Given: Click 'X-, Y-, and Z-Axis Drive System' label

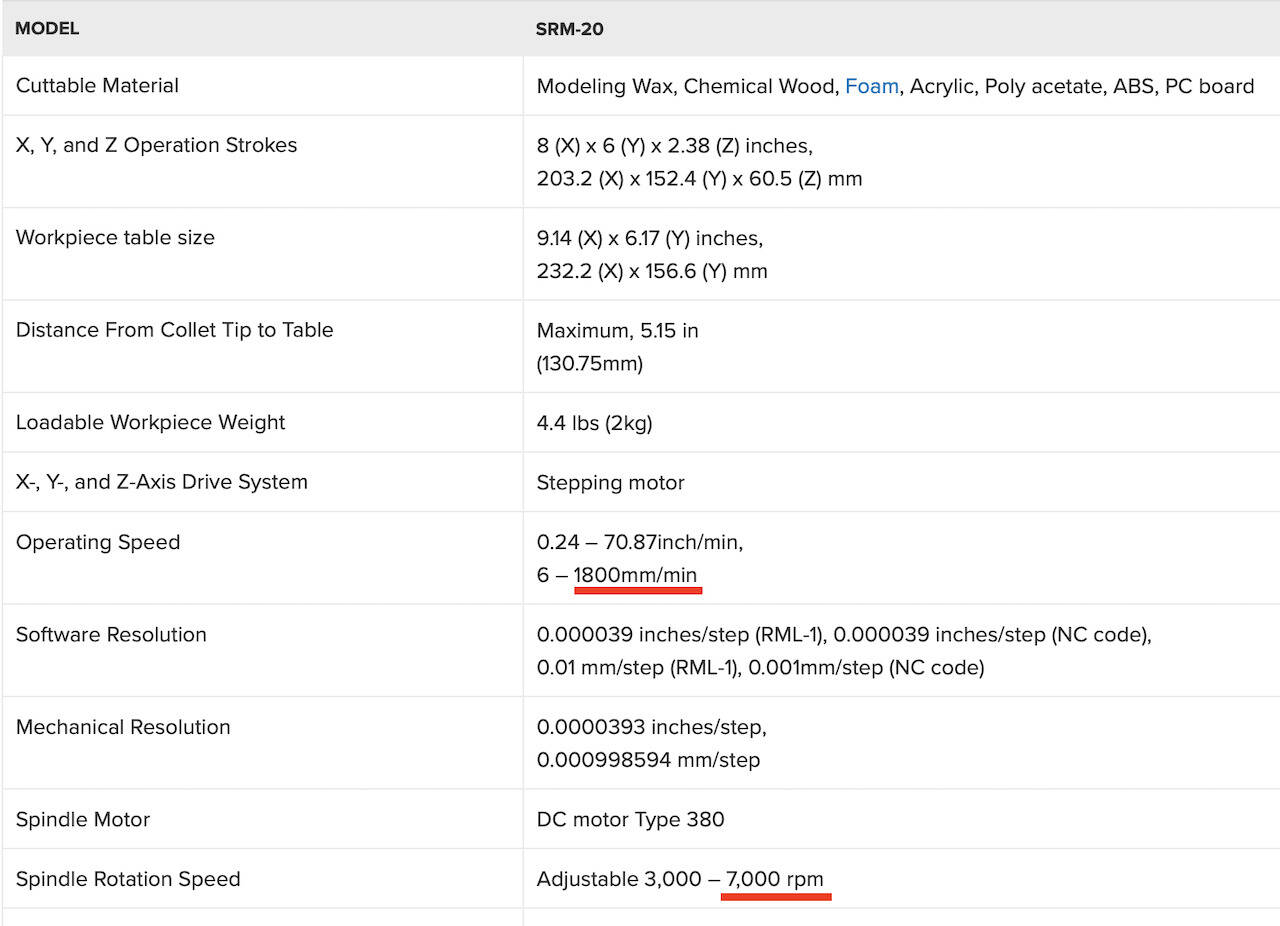Looking at the screenshot, I should point(162,482).
